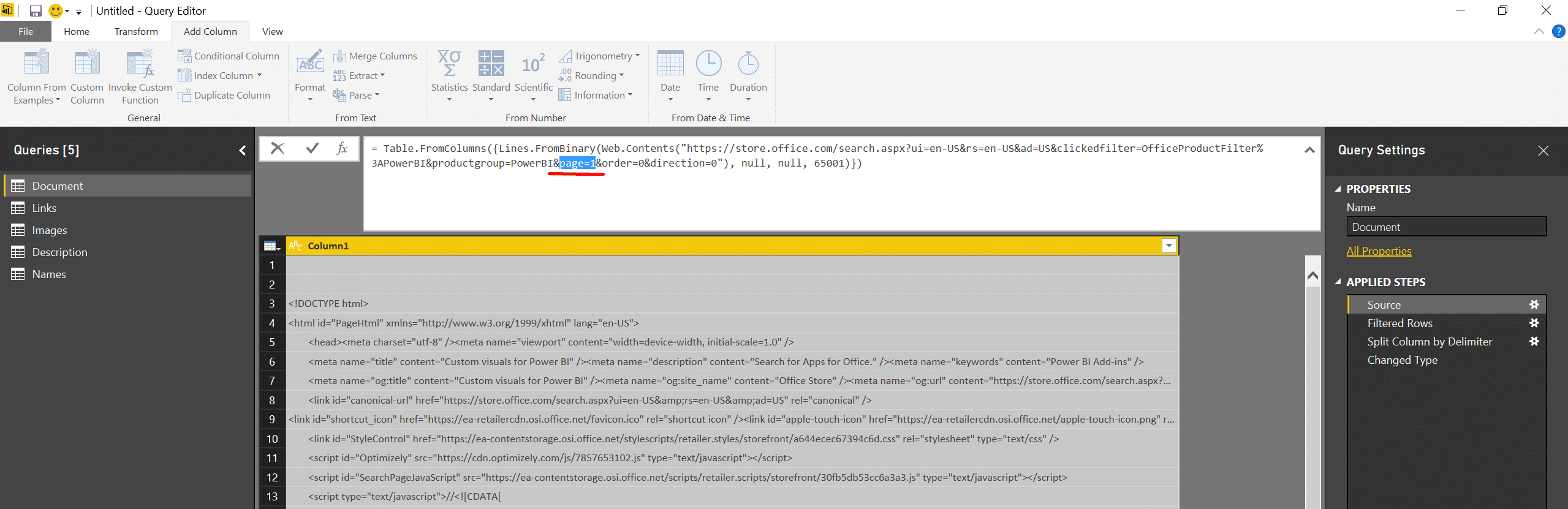Viewport: 1568px width, 509px height.
Task: Open the Column1 filter dropdown
Action: (x=1168, y=246)
